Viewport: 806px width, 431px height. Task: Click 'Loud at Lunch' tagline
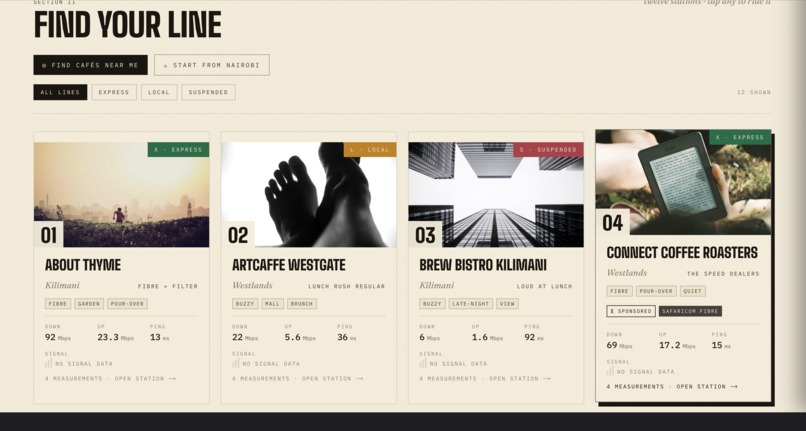tap(544, 286)
